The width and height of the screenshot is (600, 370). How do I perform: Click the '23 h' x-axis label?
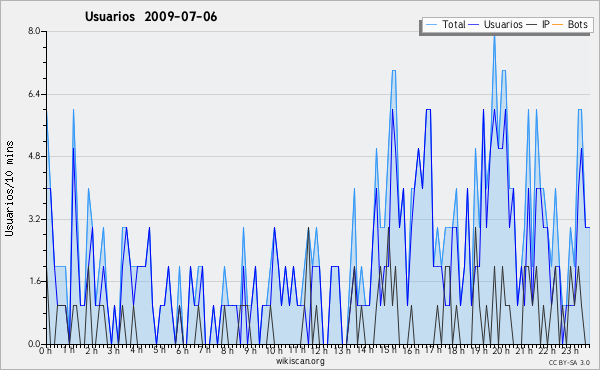(569, 351)
